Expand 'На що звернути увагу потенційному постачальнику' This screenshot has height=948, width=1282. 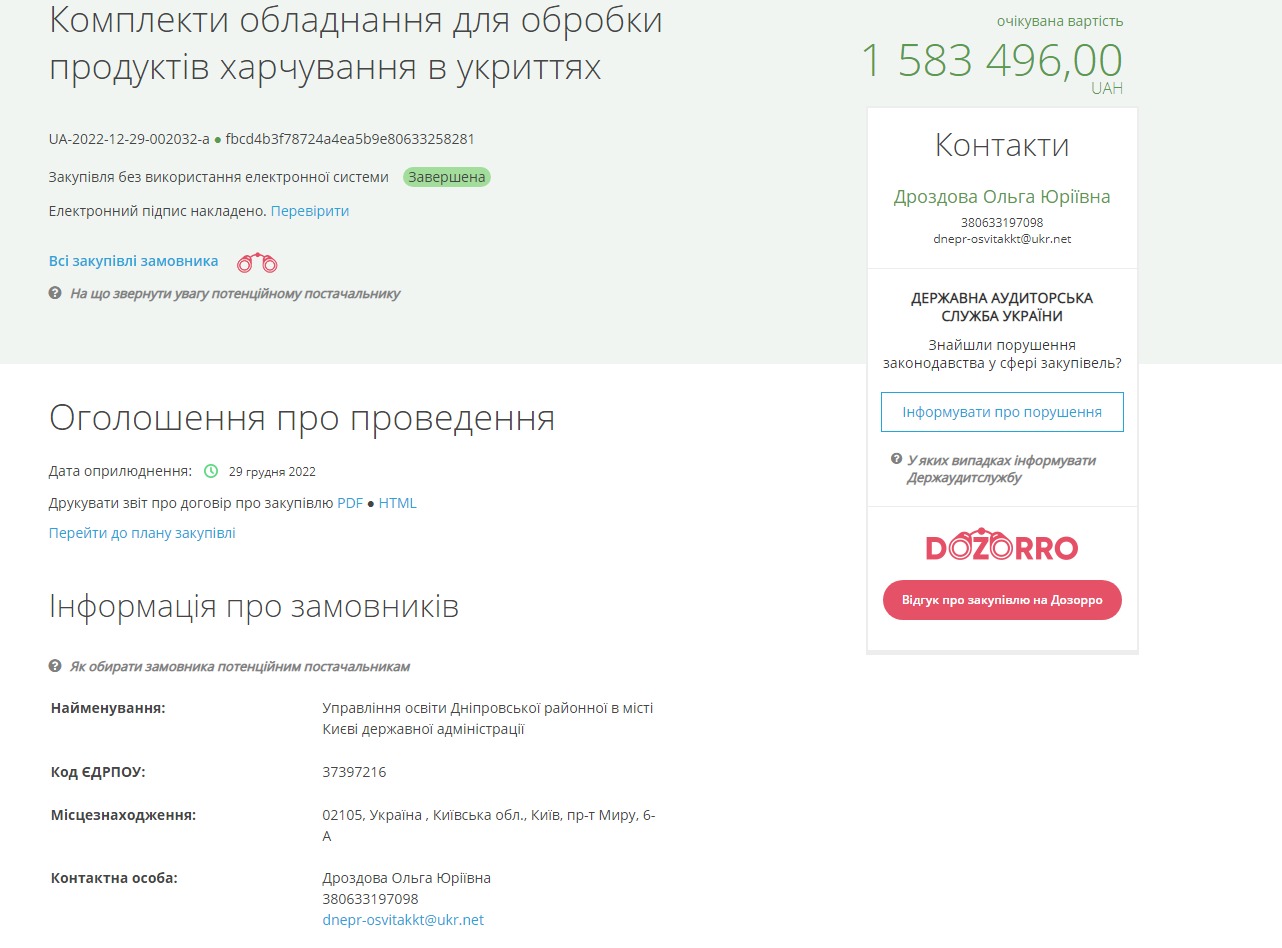point(235,294)
